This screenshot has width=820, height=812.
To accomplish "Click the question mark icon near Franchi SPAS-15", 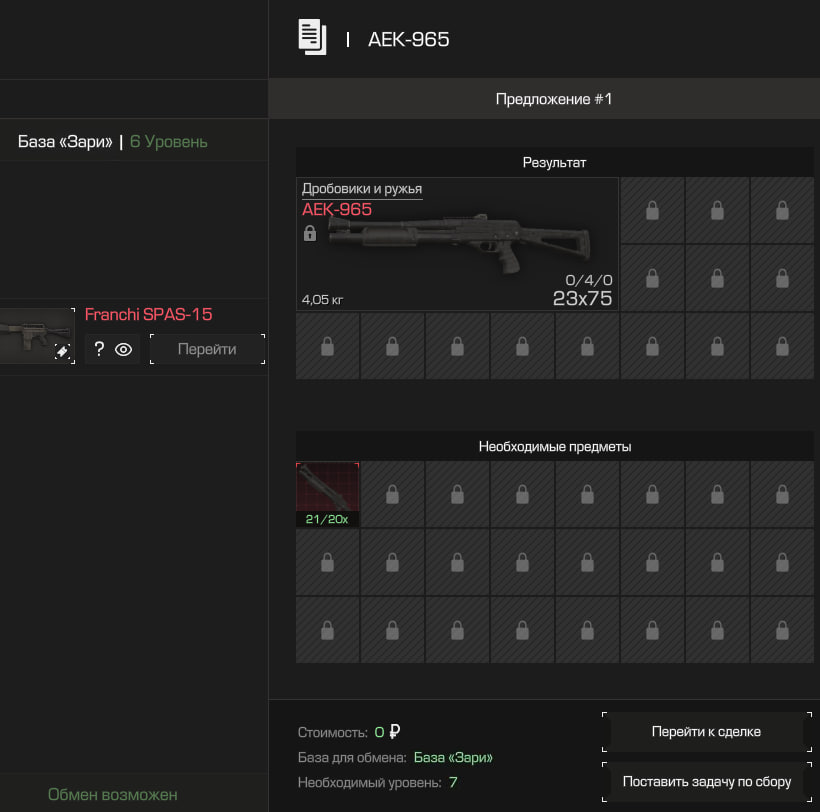I will 99,349.
